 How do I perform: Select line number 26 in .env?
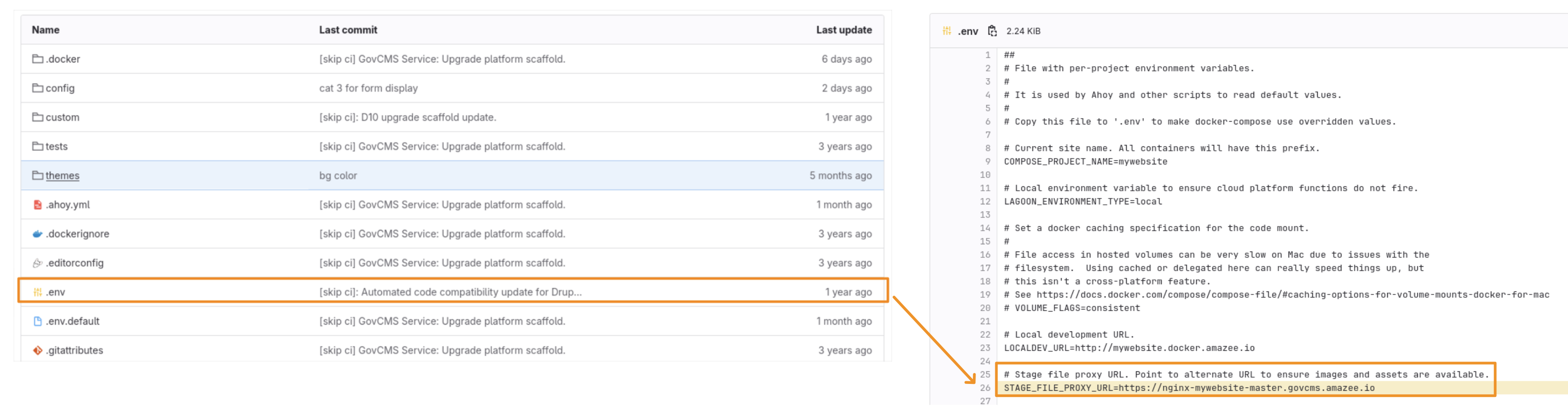click(x=984, y=388)
